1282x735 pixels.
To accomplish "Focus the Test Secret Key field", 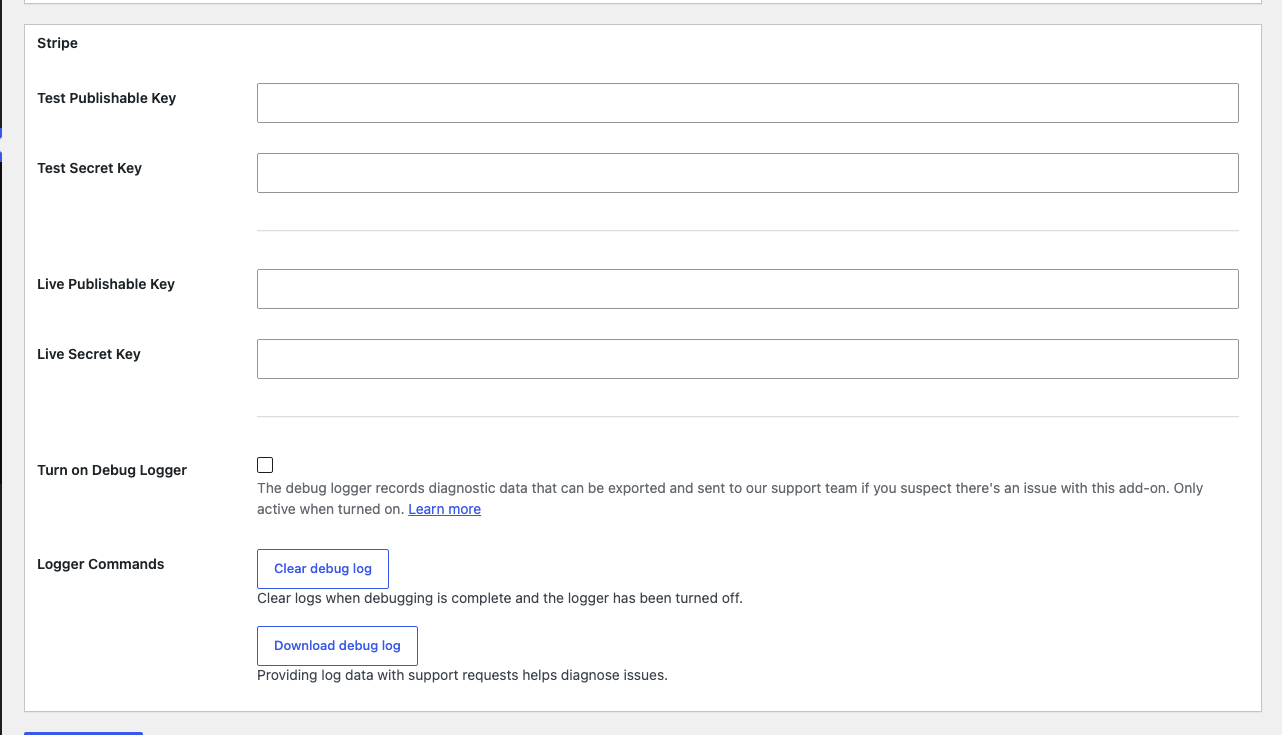I will point(747,173).
